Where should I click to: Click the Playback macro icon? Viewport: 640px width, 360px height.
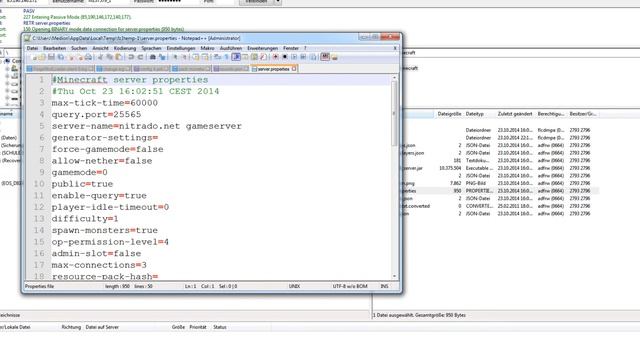[293, 57]
